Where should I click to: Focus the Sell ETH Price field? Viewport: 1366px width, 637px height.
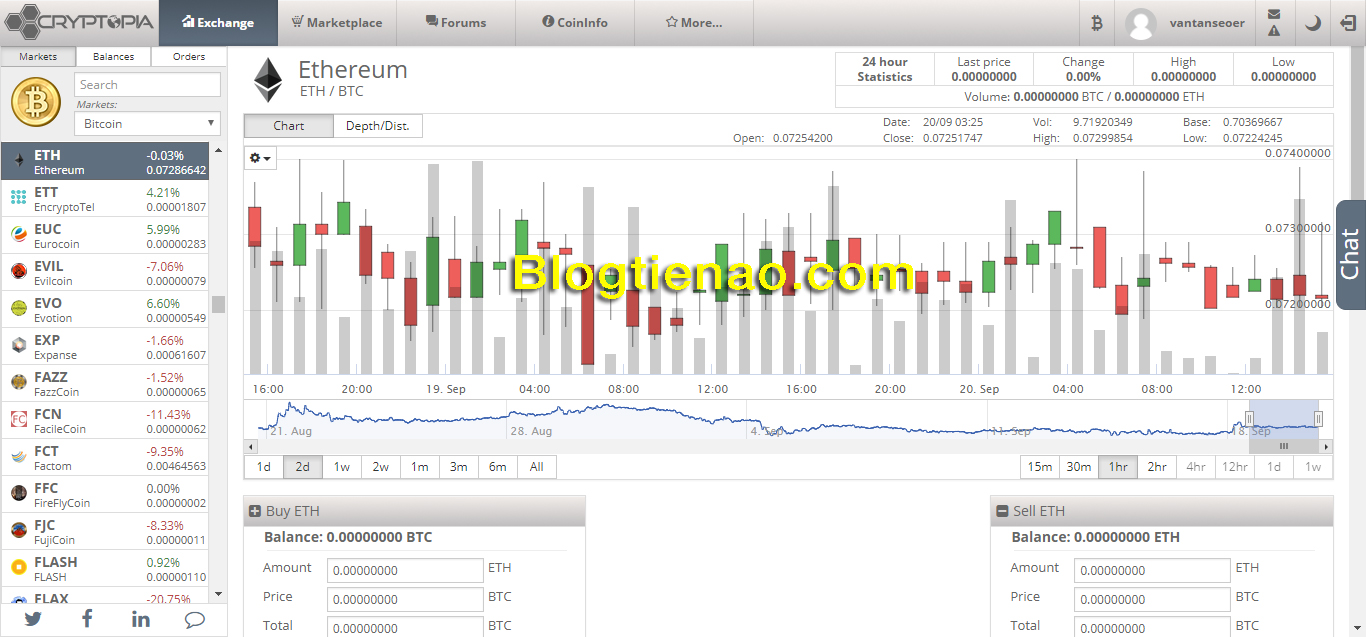(1152, 599)
